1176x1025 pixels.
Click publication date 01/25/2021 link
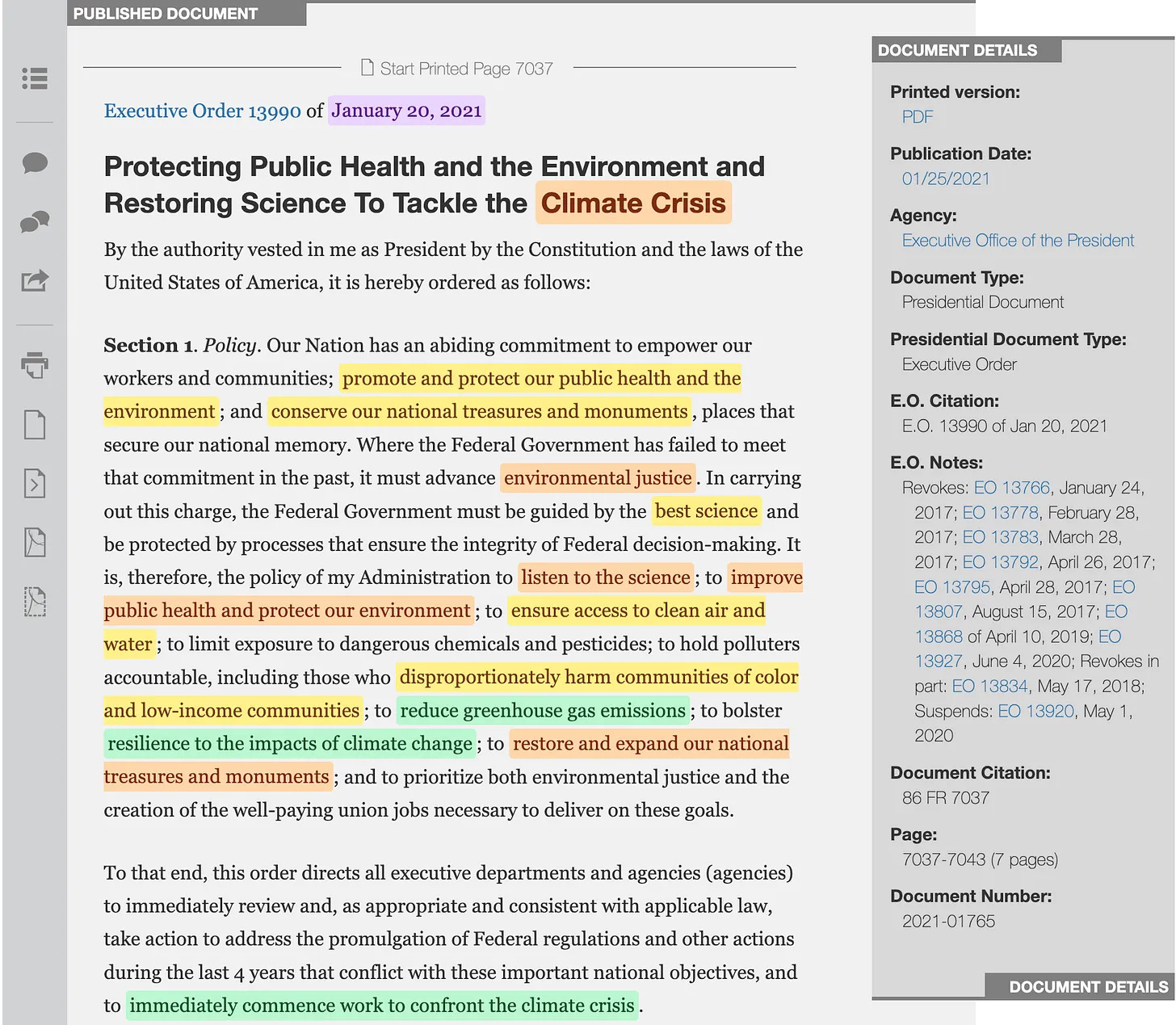point(946,179)
